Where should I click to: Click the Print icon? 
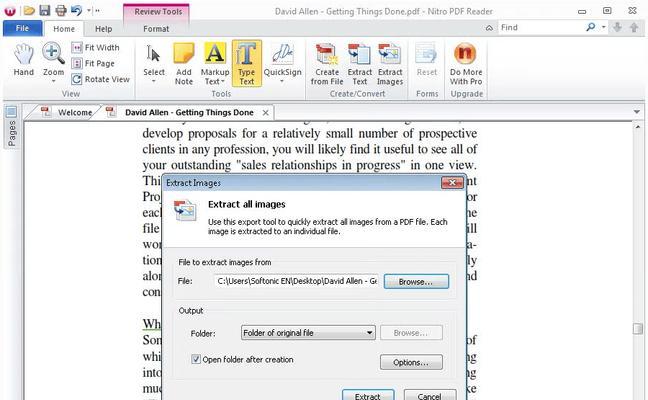tap(61, 10)
